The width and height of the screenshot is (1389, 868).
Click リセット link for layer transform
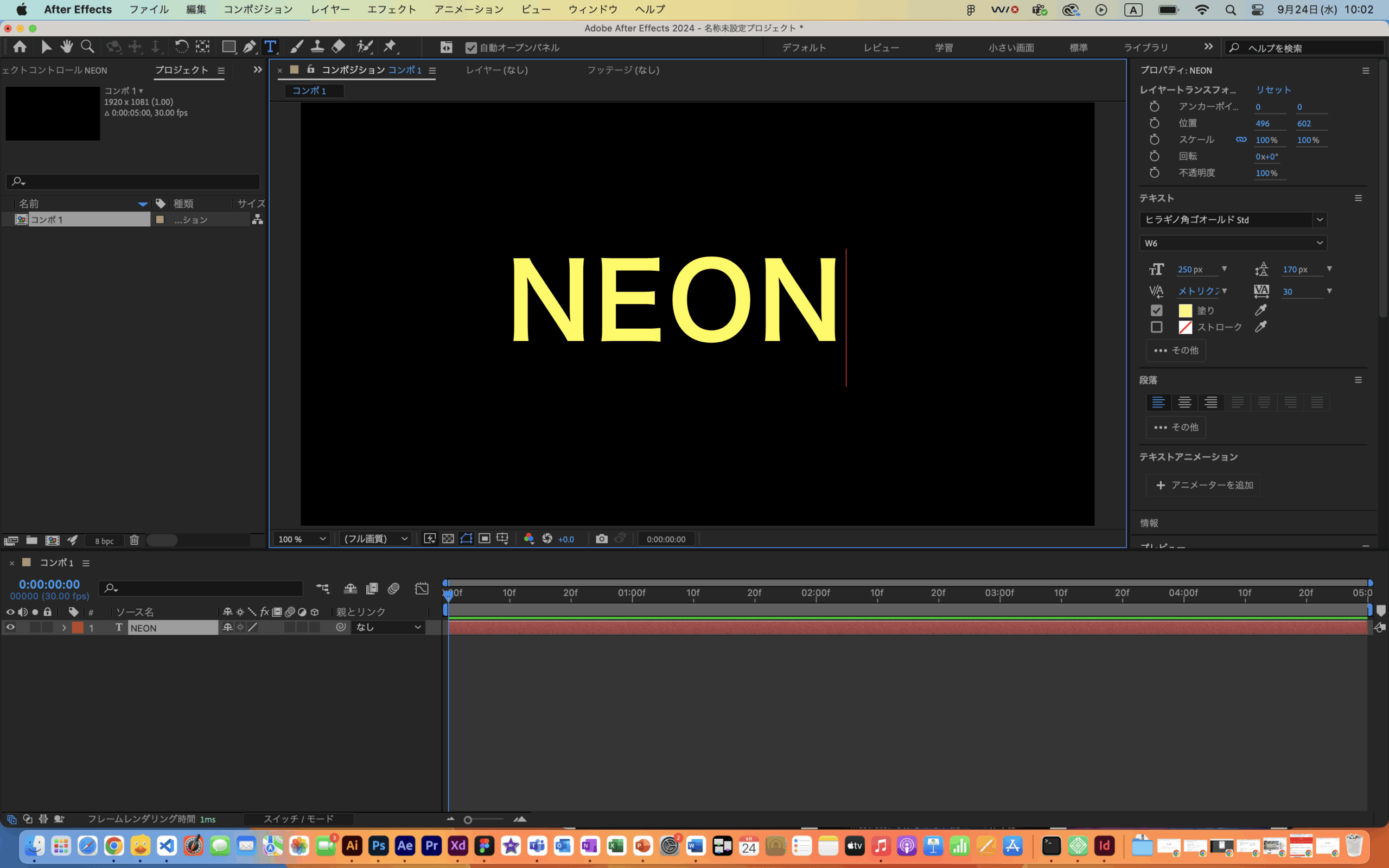tap(1273, 90)
